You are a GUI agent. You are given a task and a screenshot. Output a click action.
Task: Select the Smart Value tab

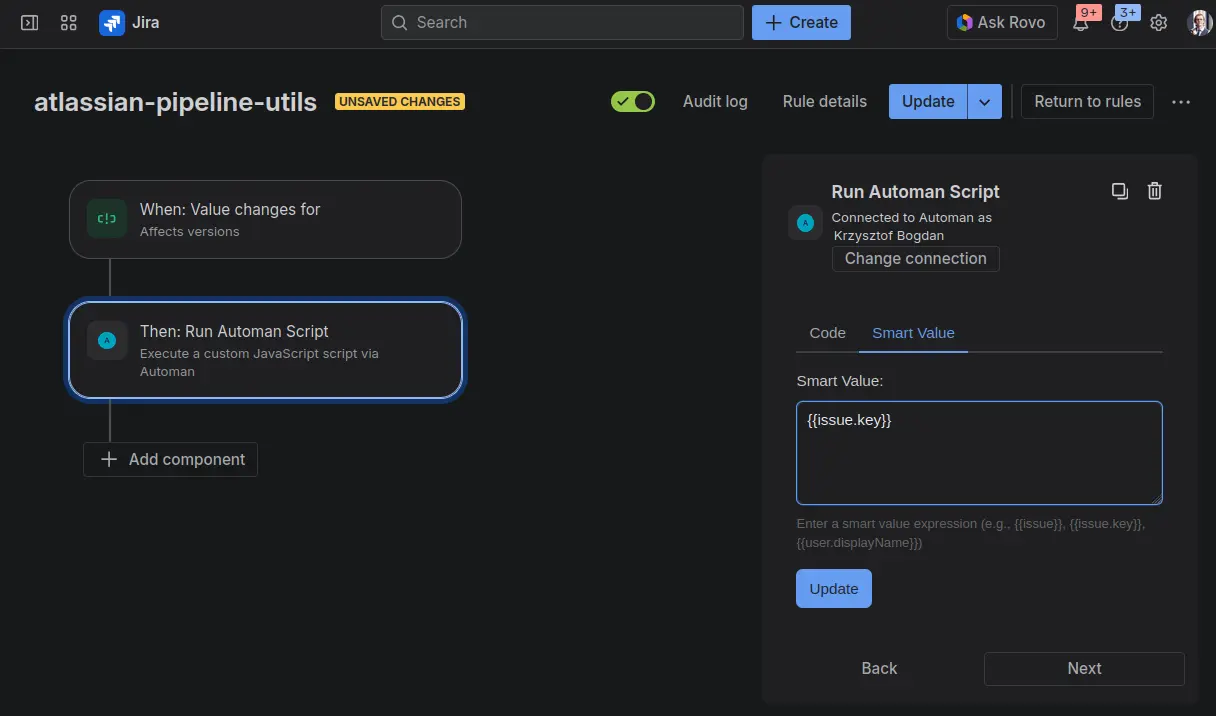(913, 333)
